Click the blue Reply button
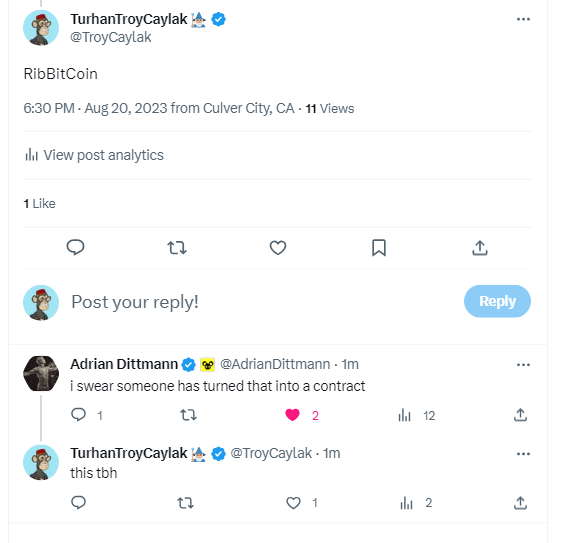562x543 pixels. coord(497,301)
